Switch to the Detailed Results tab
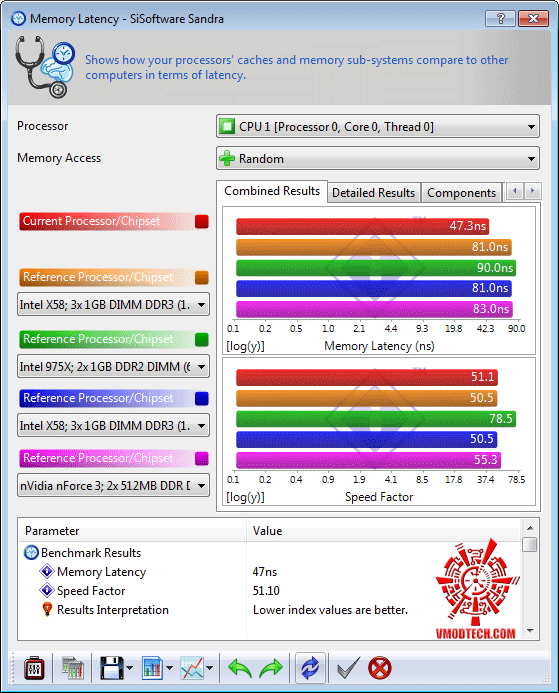This screenshot has width=559, height=693. click(x=373, y=193)
